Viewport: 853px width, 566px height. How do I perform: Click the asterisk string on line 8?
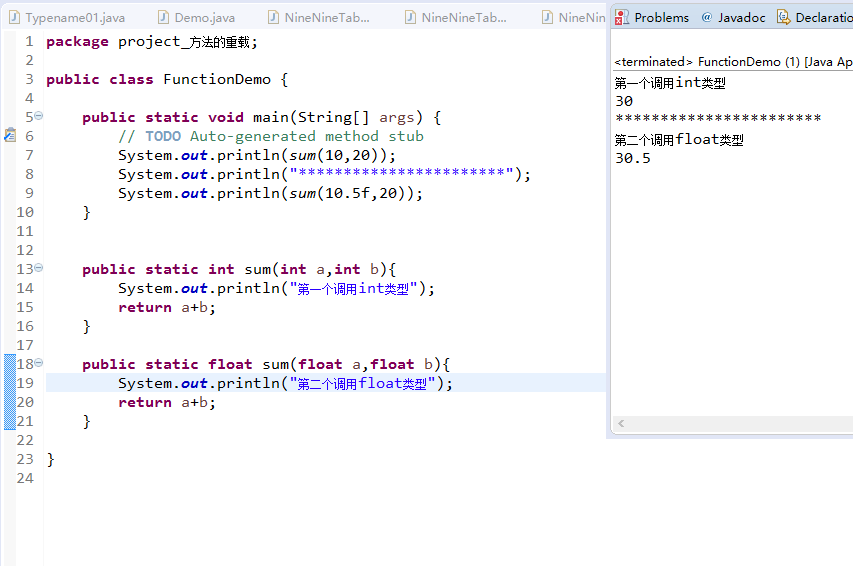tap(401, 174)
